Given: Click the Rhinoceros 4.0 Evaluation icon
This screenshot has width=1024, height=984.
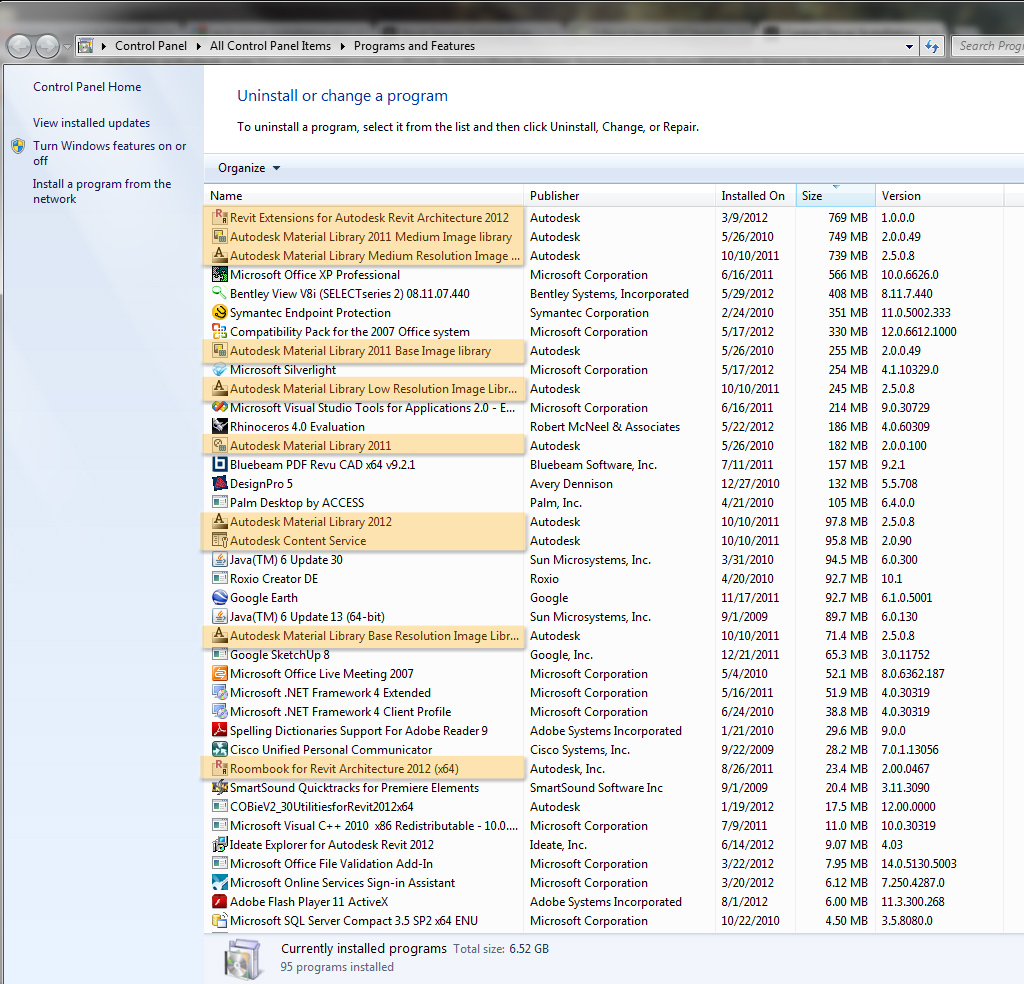Looking at the screenshot, I should [220, 426].
